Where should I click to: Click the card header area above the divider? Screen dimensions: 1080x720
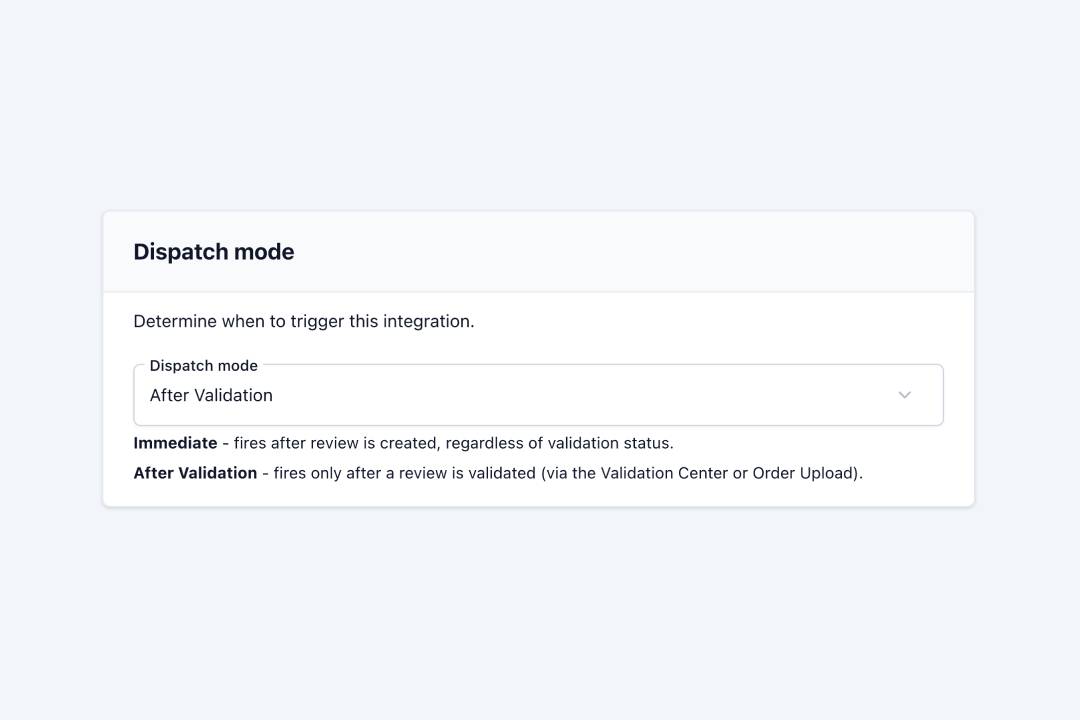(x=539, y=251)
